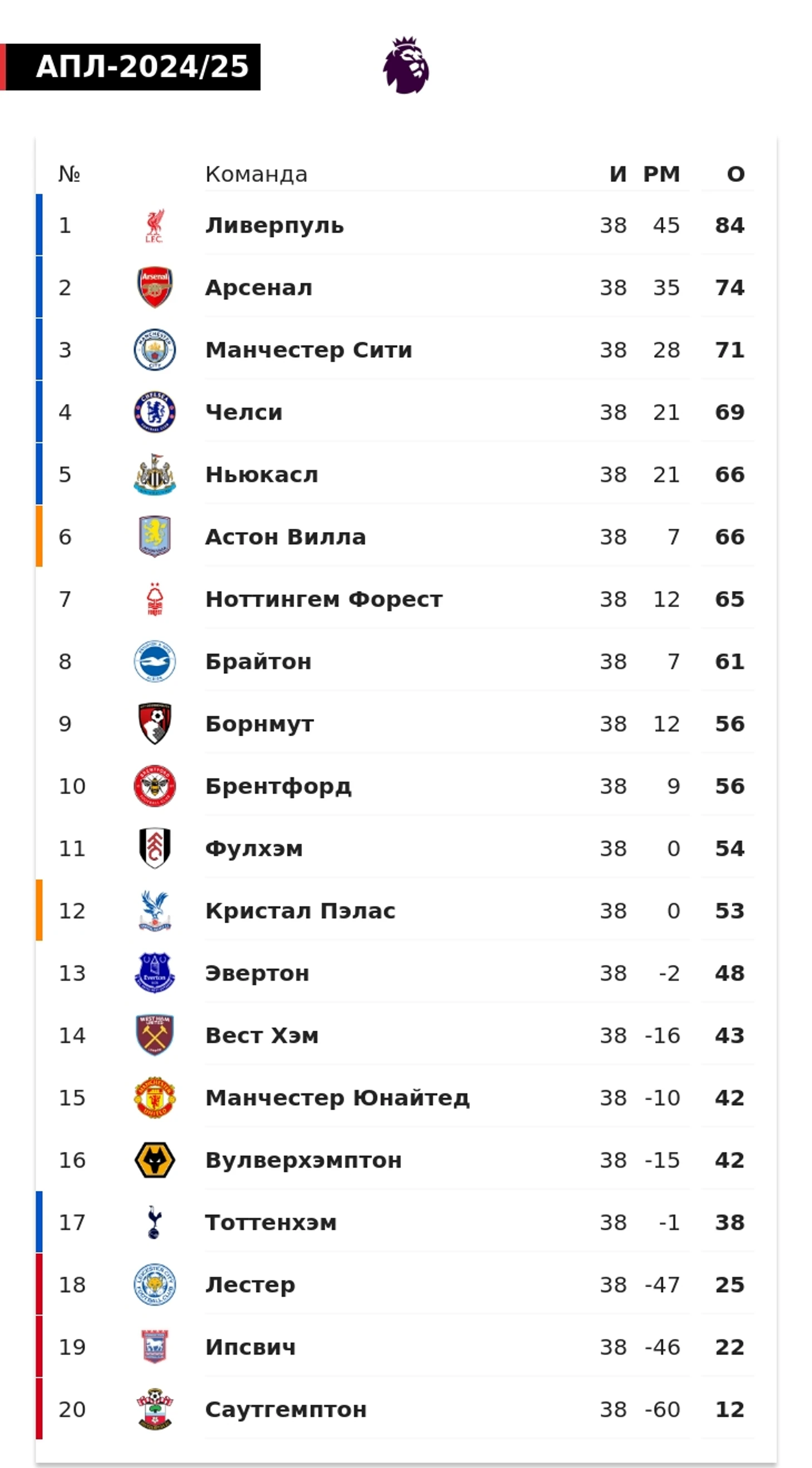
Task: Click the Arsenal club crest
Action: tap(155, 287)
